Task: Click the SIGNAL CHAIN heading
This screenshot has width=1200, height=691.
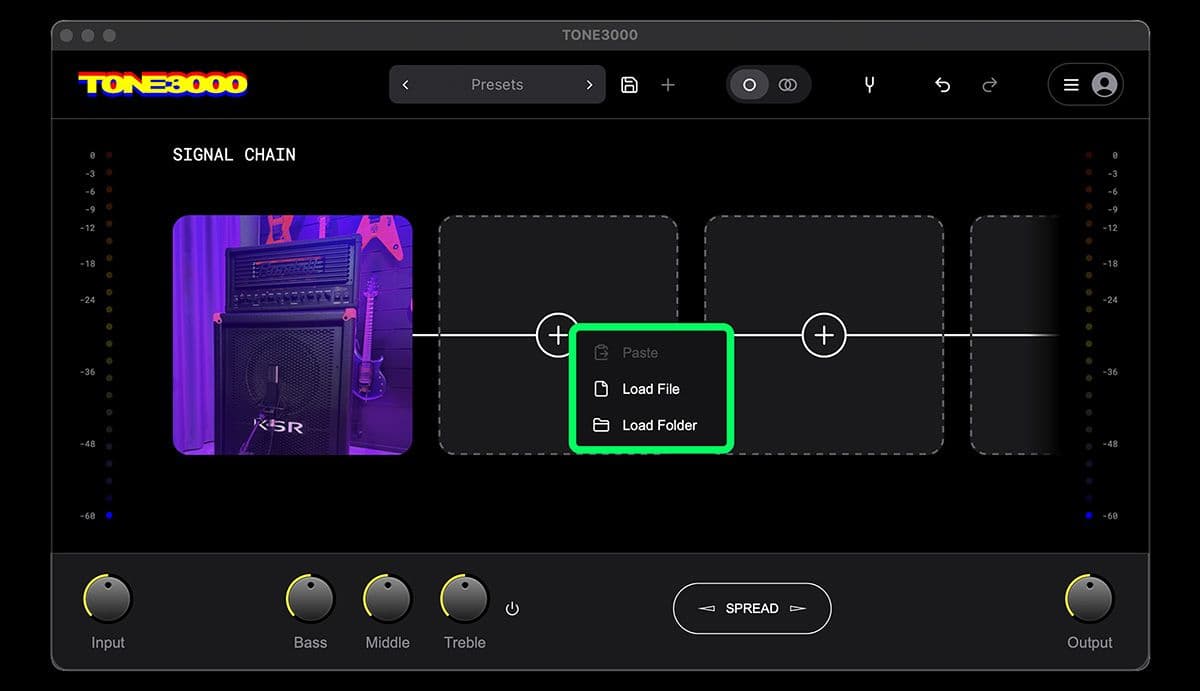Action: point(234,155)
